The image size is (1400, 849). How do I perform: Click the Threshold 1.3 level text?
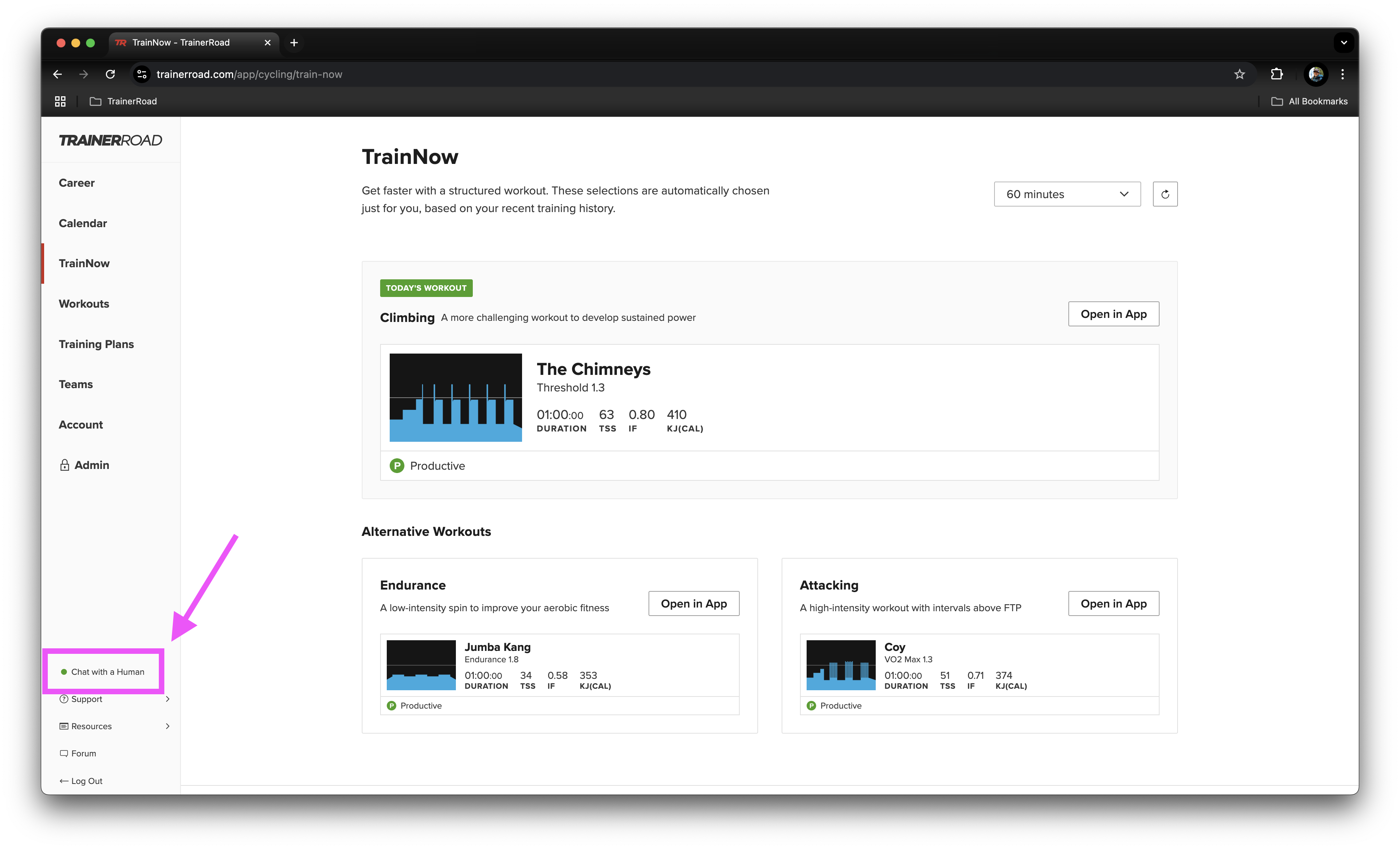pos(571,387)
